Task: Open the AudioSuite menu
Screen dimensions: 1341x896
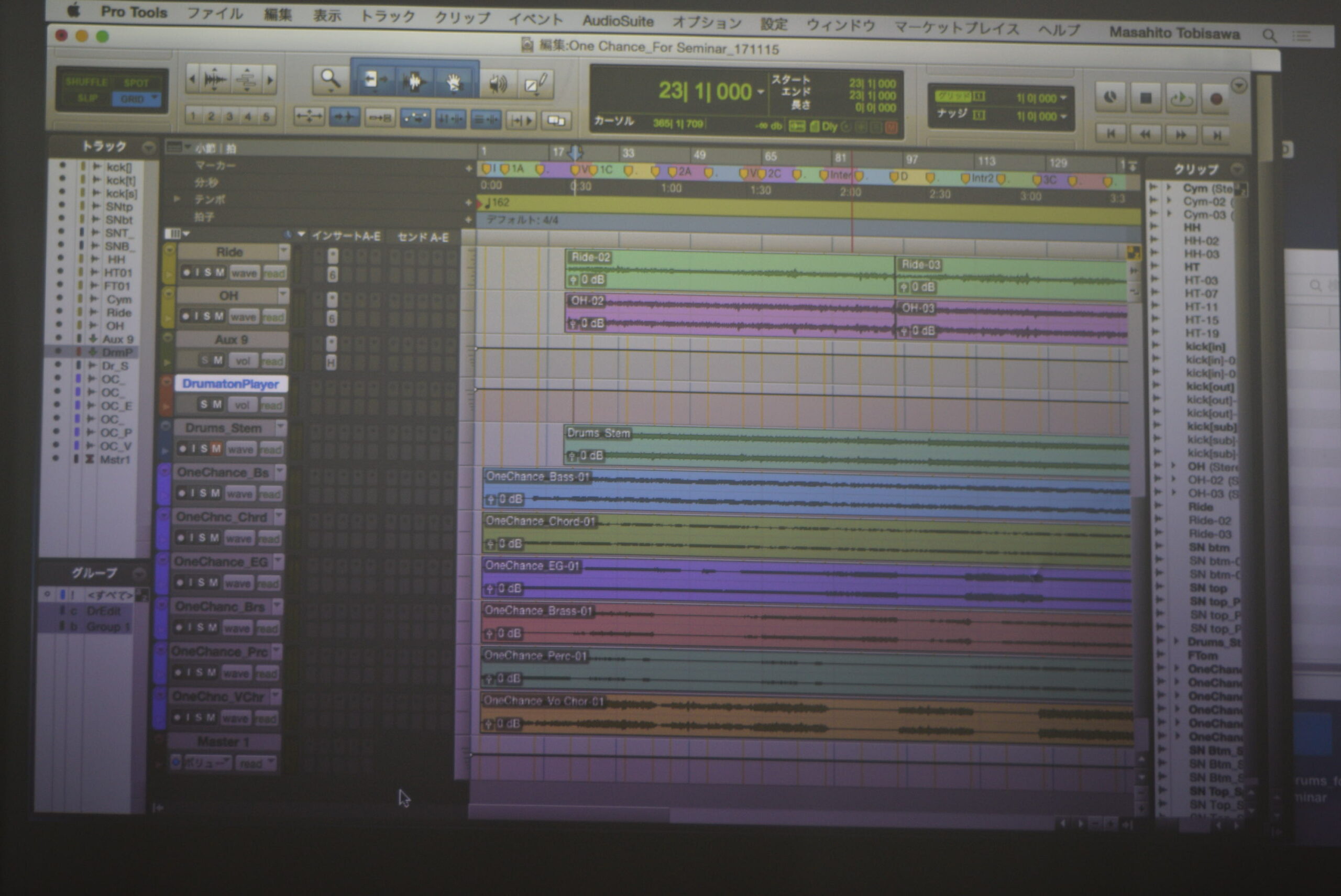Action: click(x=618, y=21)
